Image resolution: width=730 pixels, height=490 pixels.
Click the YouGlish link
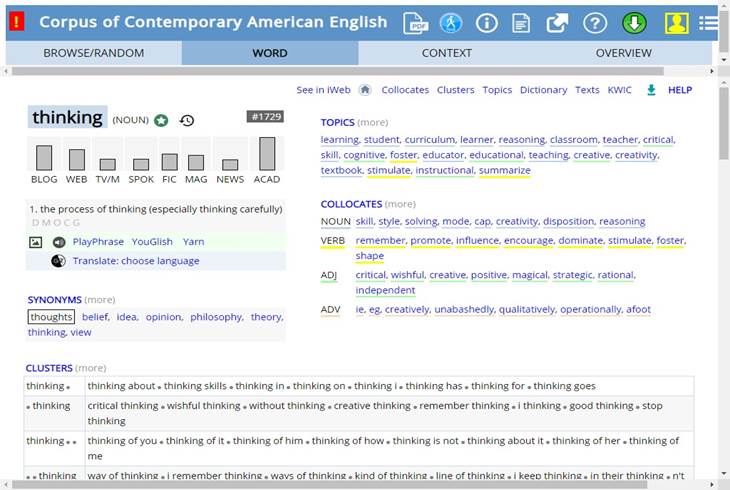[x=152, y=242]
